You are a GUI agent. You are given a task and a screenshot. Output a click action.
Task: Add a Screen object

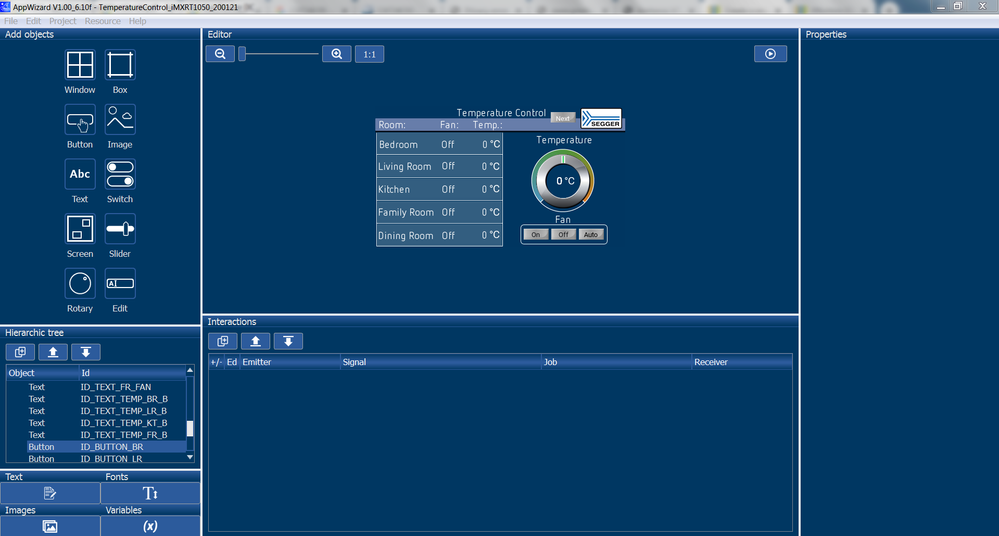click(80, 229)
